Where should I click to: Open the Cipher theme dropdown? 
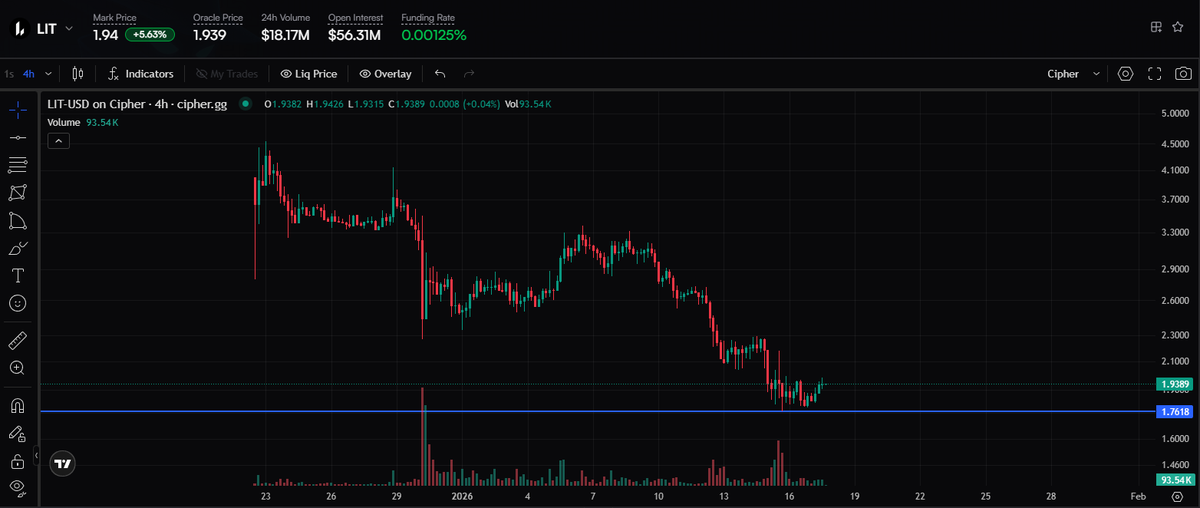point(1074,74)
